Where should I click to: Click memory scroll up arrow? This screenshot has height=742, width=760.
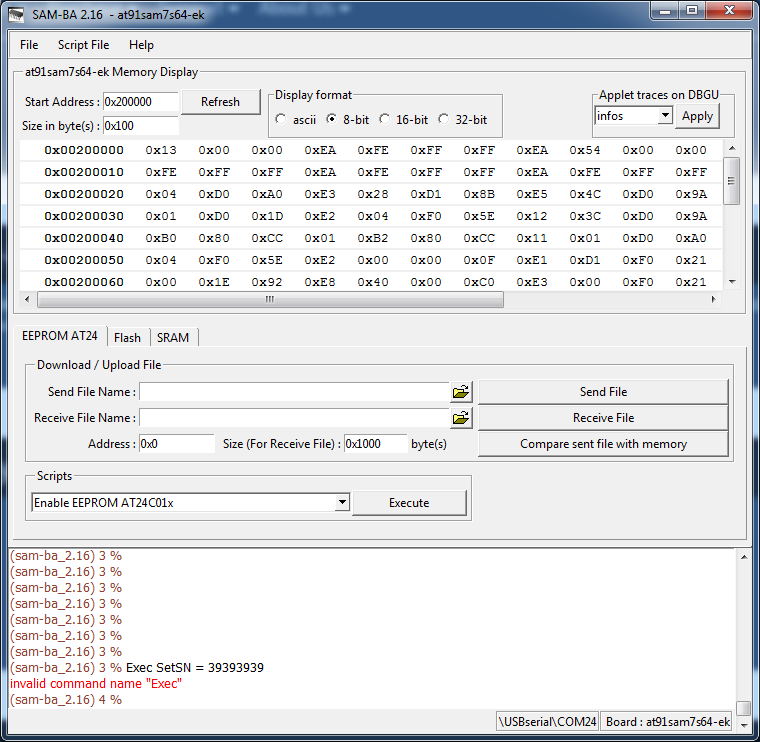[732, 148]
